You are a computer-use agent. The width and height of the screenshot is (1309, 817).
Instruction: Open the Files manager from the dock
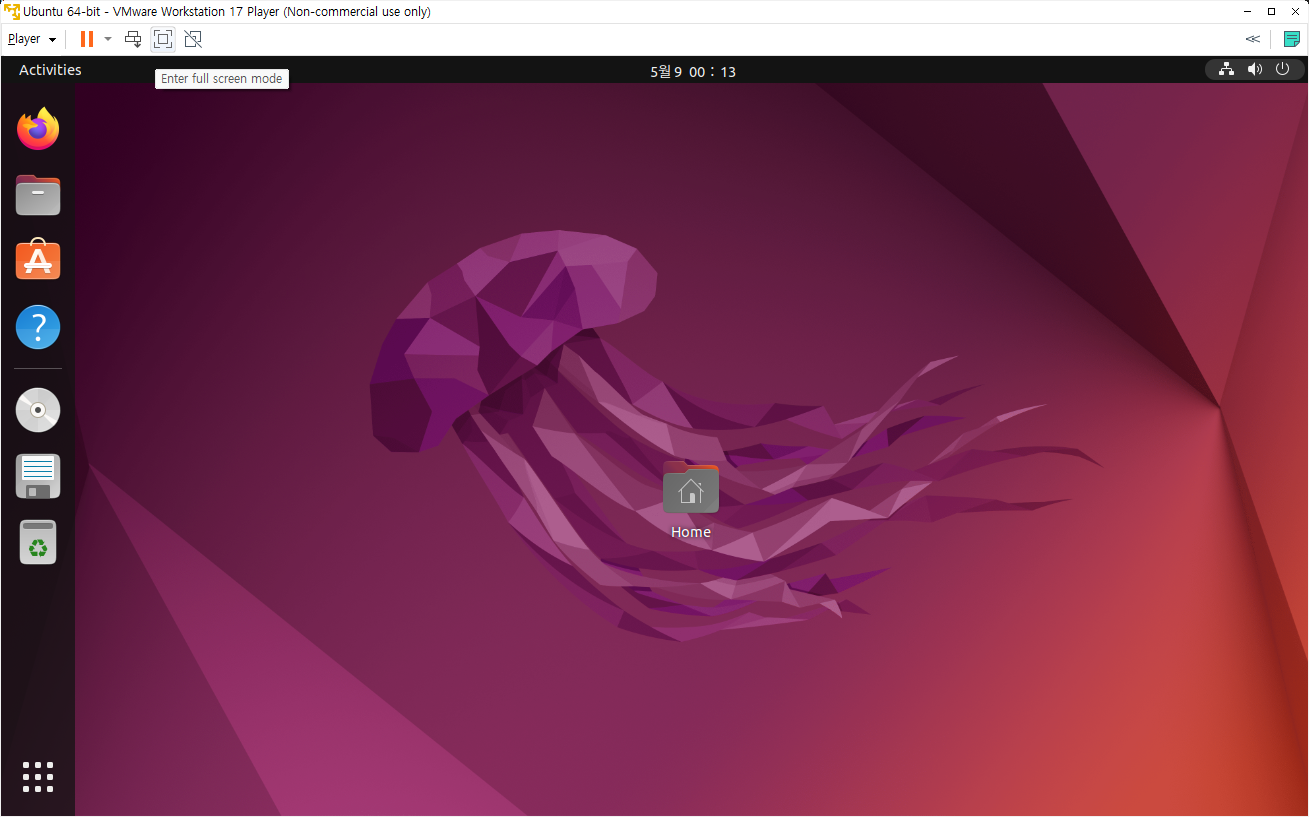click(38, 195)
